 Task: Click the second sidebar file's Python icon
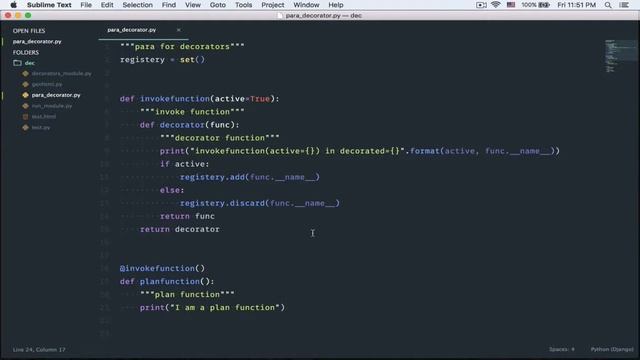click(x=26, y=84)
